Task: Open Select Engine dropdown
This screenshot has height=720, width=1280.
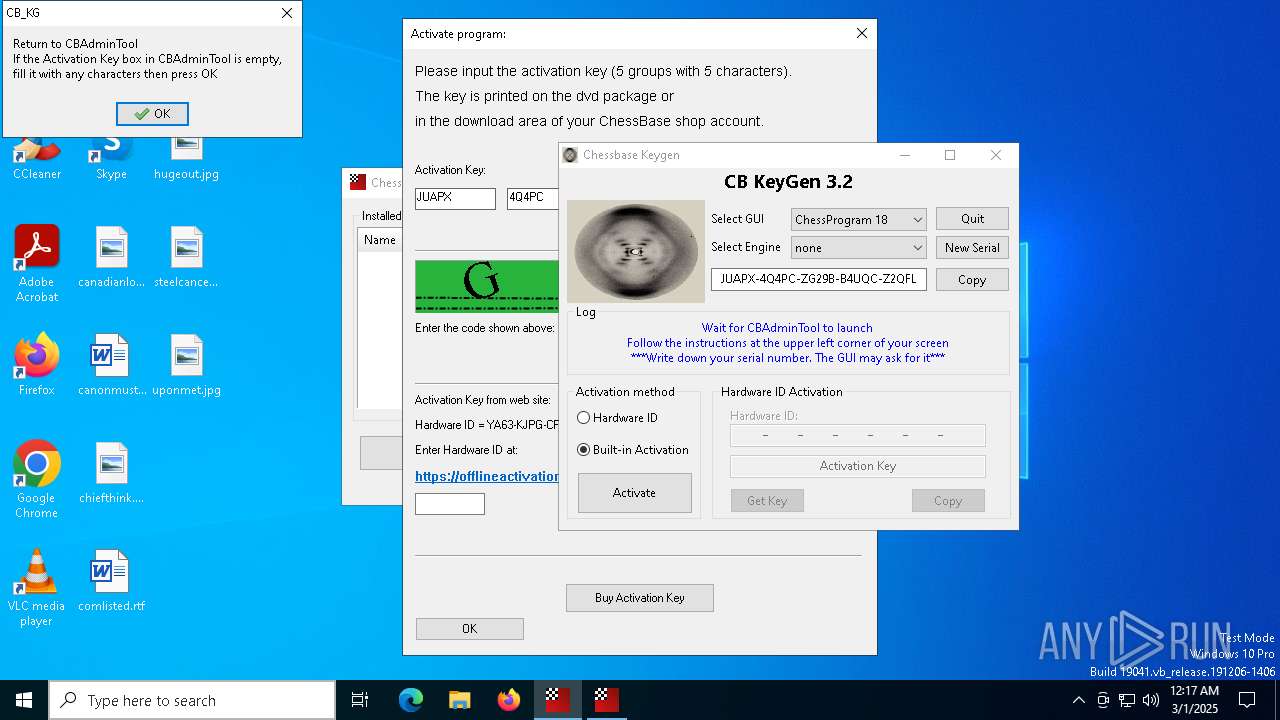Action: click(x=858, y=247)
